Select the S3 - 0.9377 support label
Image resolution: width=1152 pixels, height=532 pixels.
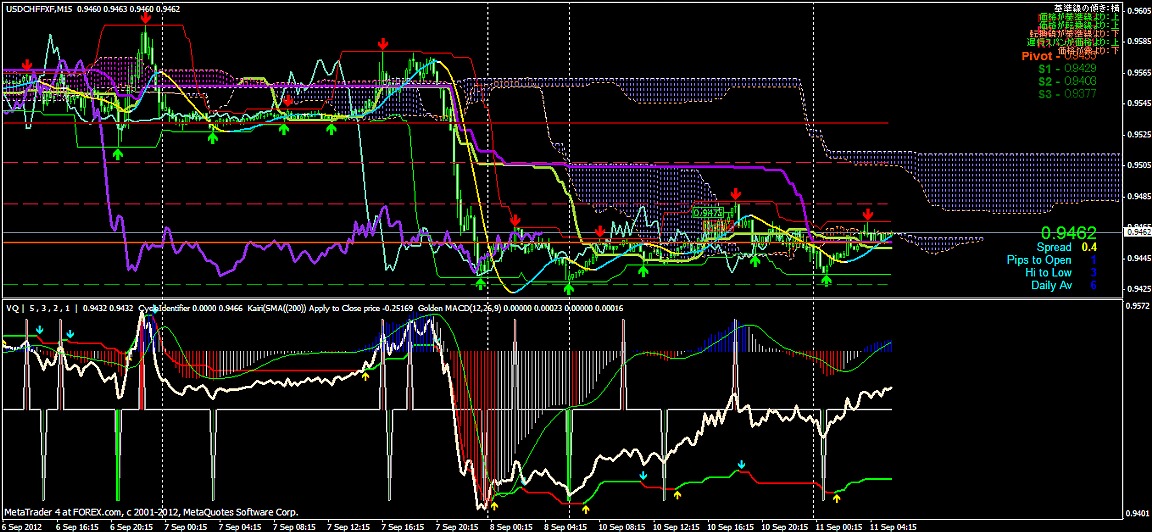(1068, 93)
